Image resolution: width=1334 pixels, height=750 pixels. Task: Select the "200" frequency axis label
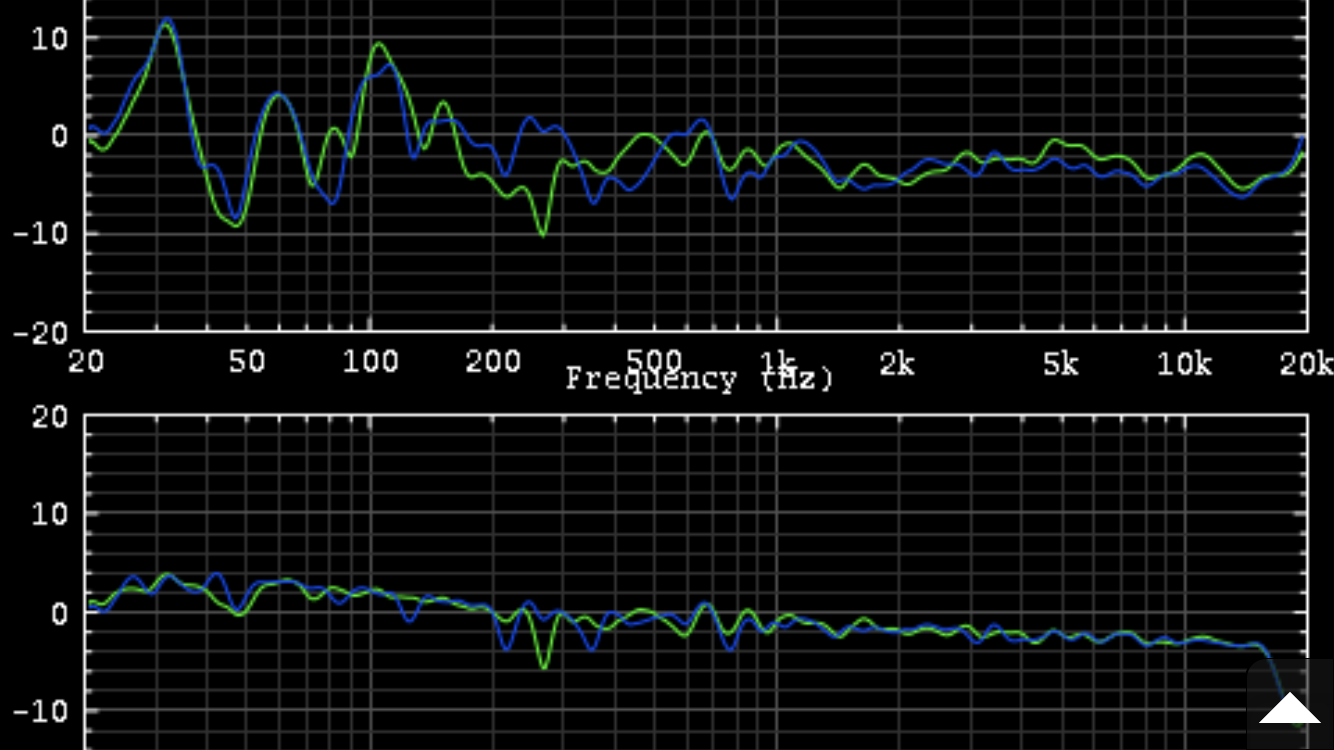(x=493, y=362)
